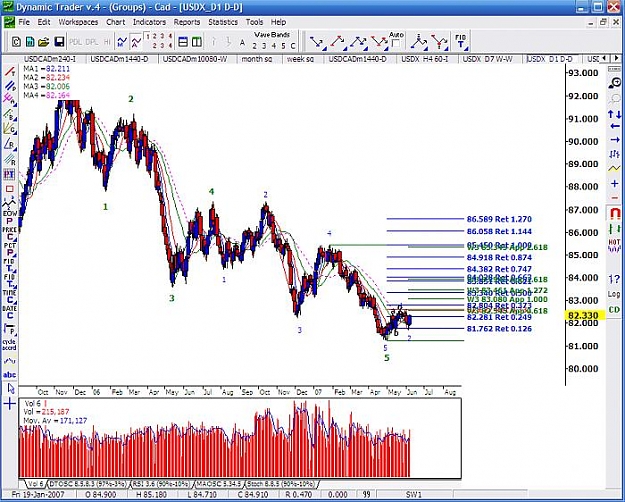Select the cycle accrd tool
This screenshot has width=625, height=502.
point(9,345)
